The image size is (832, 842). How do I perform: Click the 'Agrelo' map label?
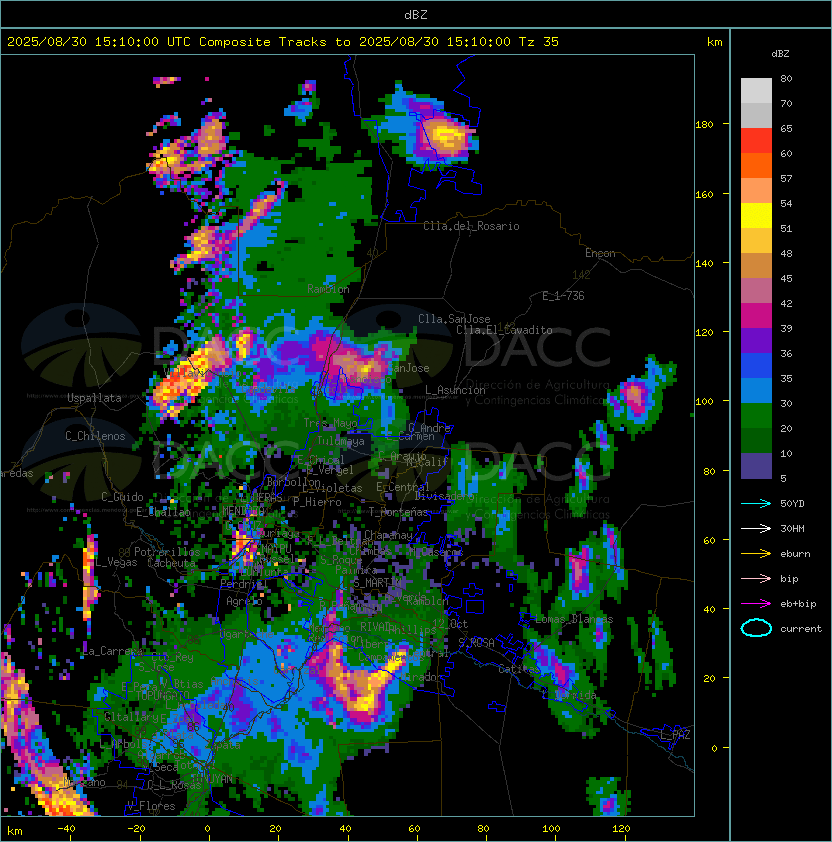point(244,601)
